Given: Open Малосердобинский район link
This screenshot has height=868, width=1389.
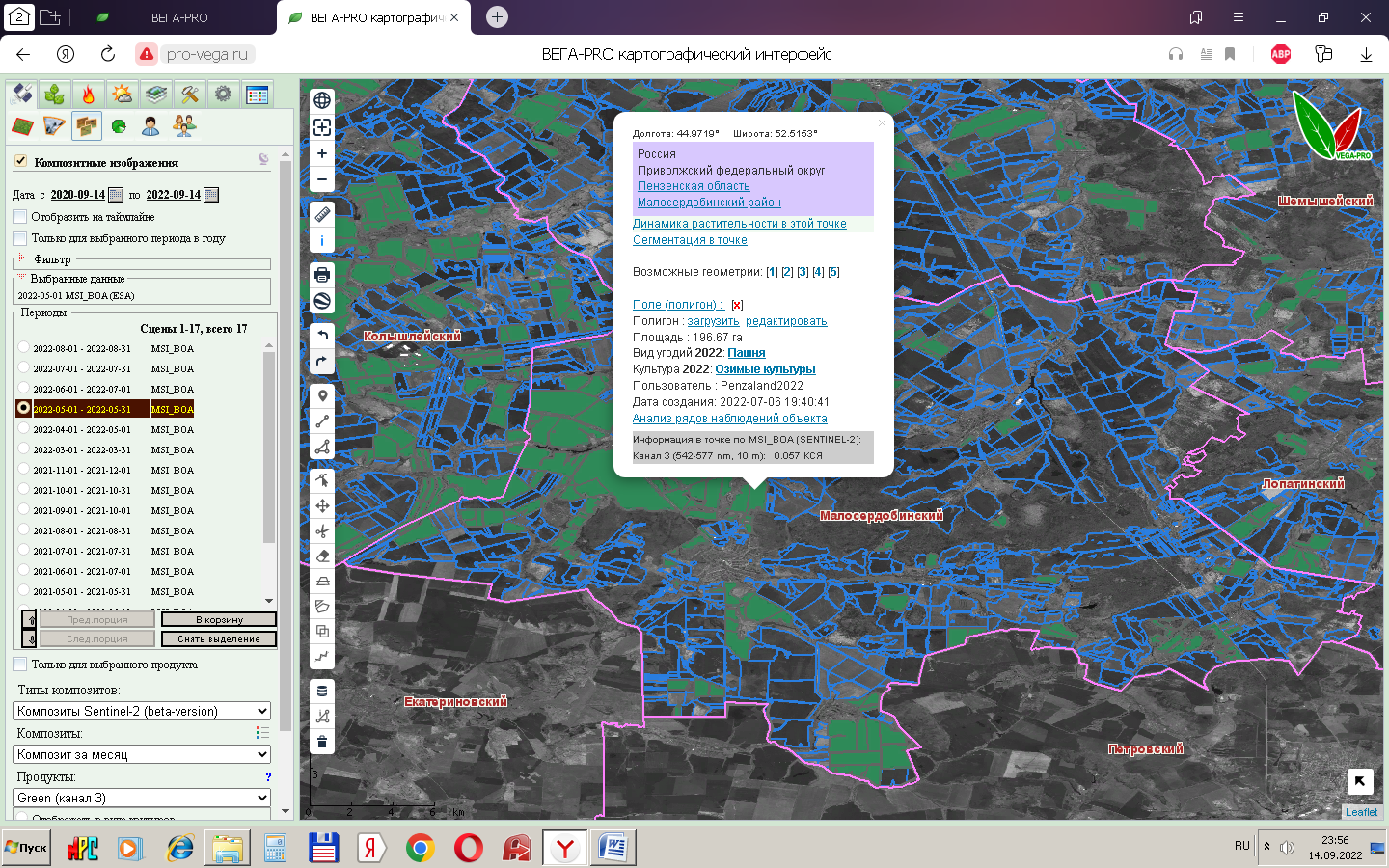Looking at the screenshot, I should (x=709, y=203).
